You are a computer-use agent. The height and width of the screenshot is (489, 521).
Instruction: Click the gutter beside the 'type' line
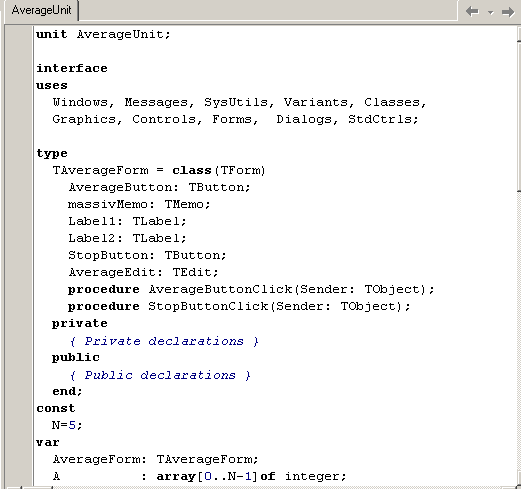[x=19, y=153]
